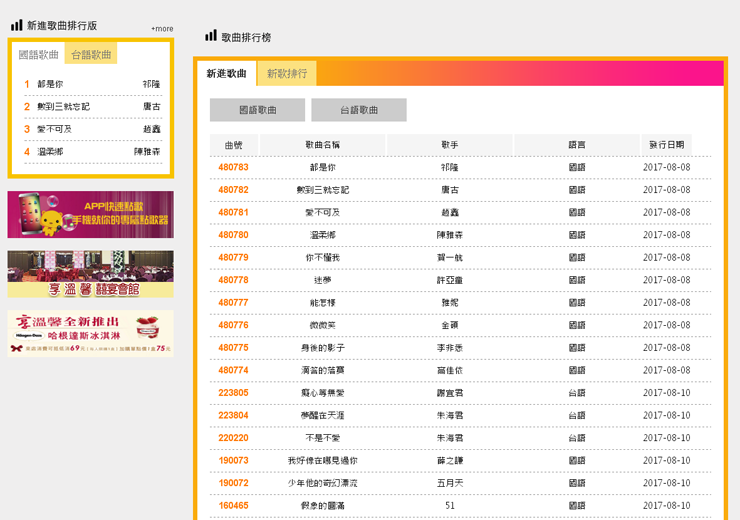The image size is (740, 520).
Task: Open the APP快速點歌 banner
Action: [x=90, y=214]
